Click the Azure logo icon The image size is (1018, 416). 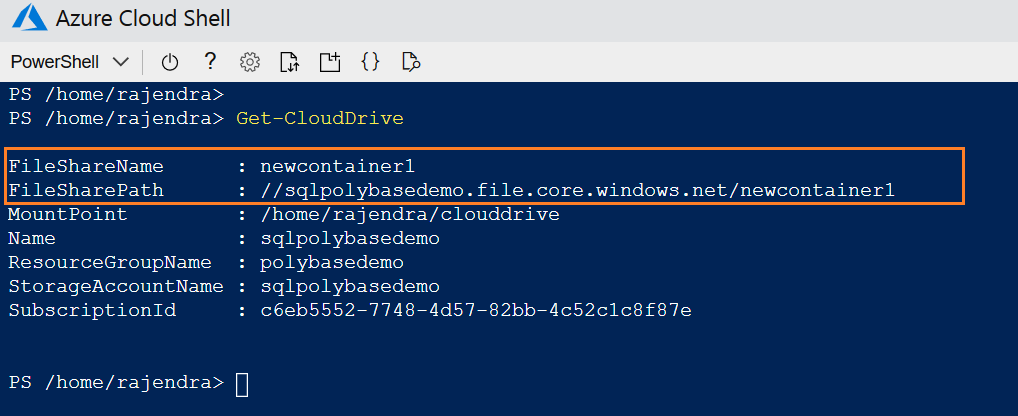click(x=24, y=20)
